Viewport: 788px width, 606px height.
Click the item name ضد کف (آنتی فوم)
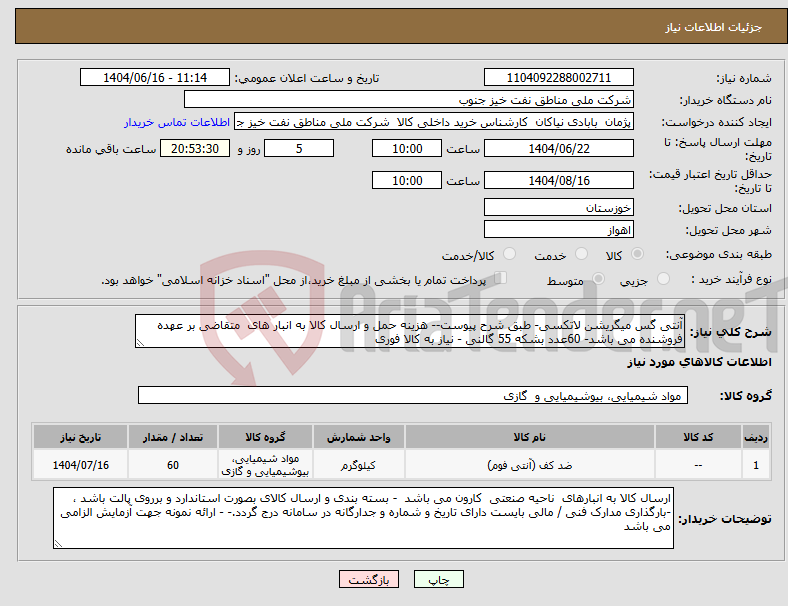pyautogui.click(x=530, y=465)
